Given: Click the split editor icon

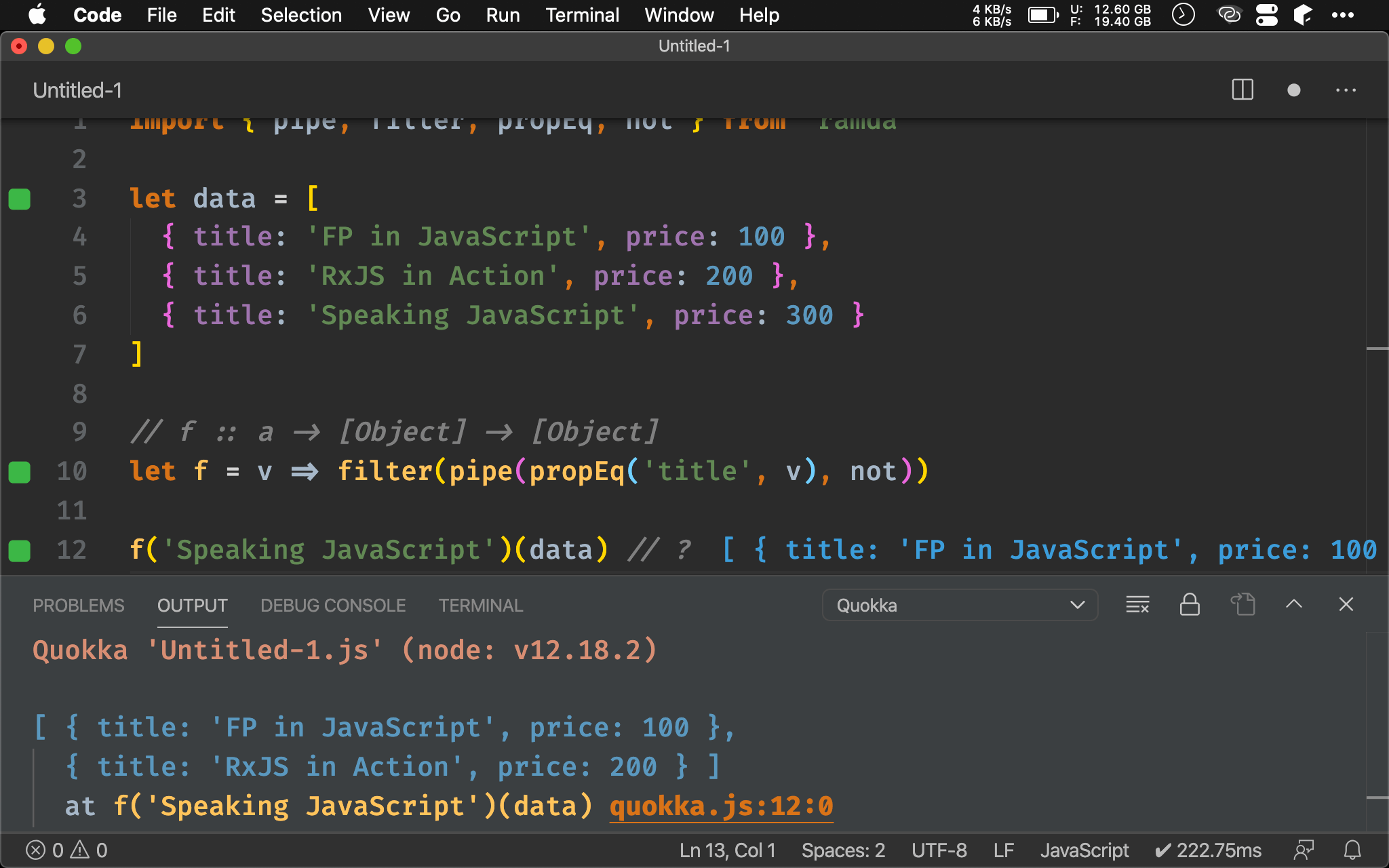Looking at the screenshot, I should tap(1243, 90).
